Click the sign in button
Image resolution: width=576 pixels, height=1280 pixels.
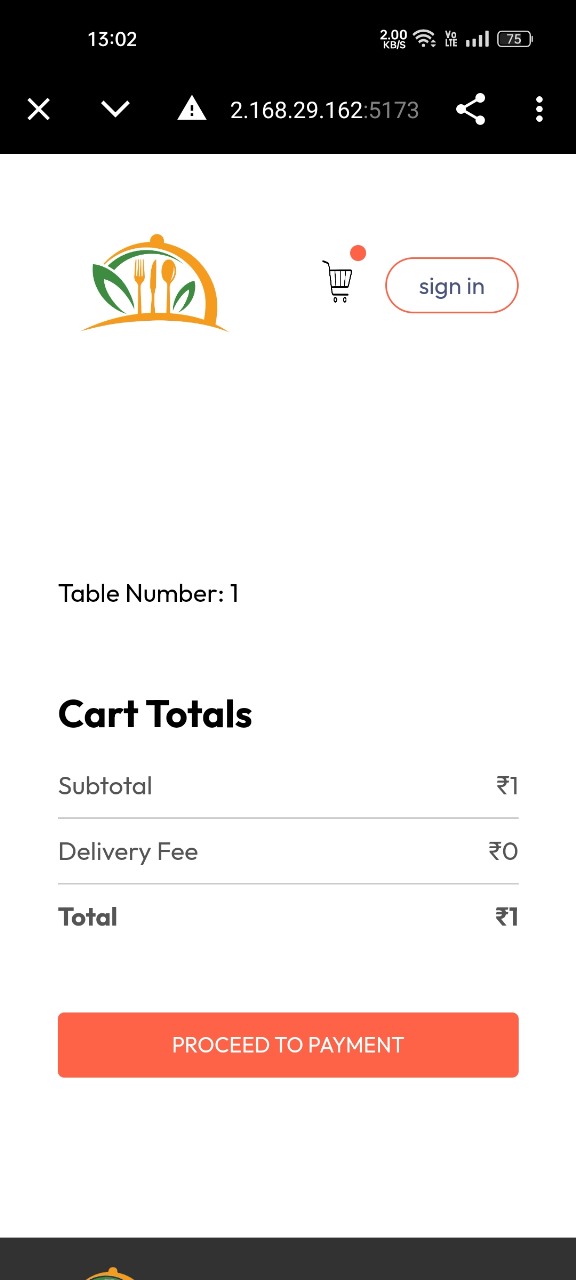pyautogui.click(x=452, y=286)
